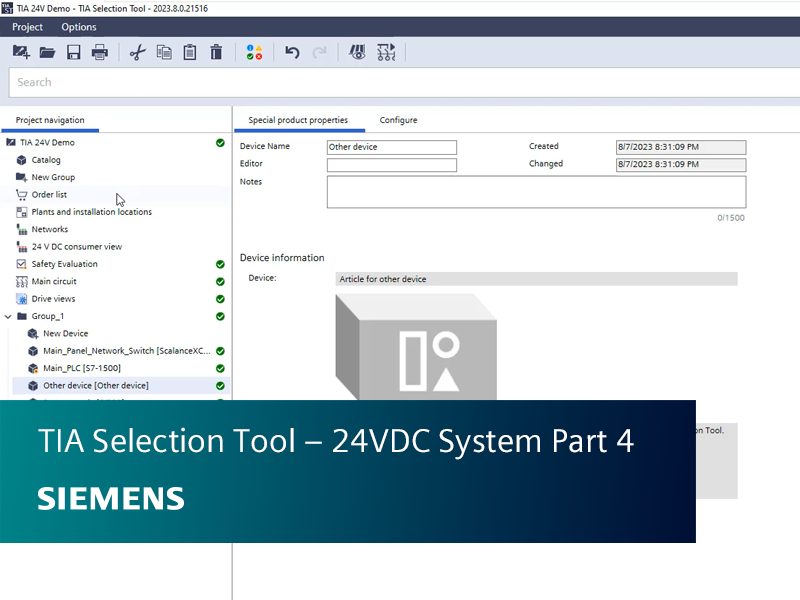This screenshot has height=600, width=800.
Task: Open the Project menu
Action: coord(27,27)
